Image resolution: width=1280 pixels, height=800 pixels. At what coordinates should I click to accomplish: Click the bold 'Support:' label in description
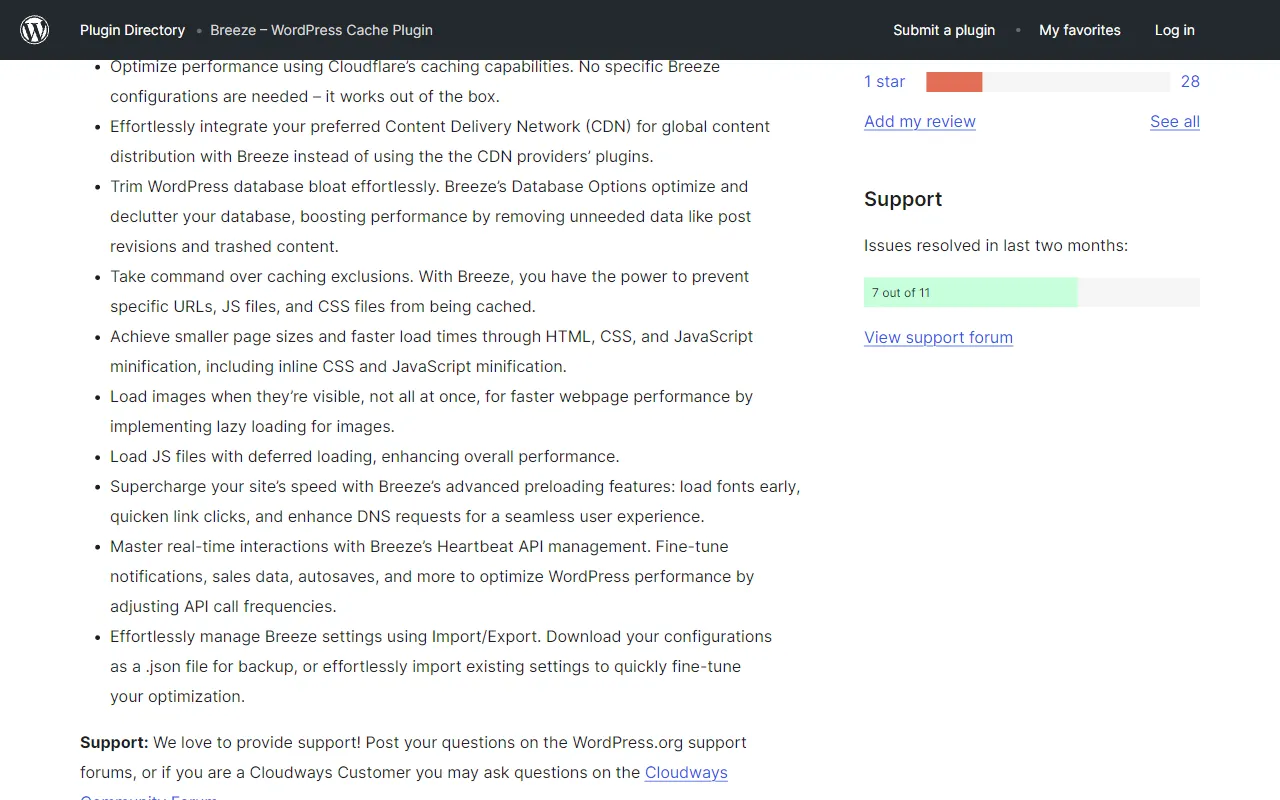pos(114,743)
